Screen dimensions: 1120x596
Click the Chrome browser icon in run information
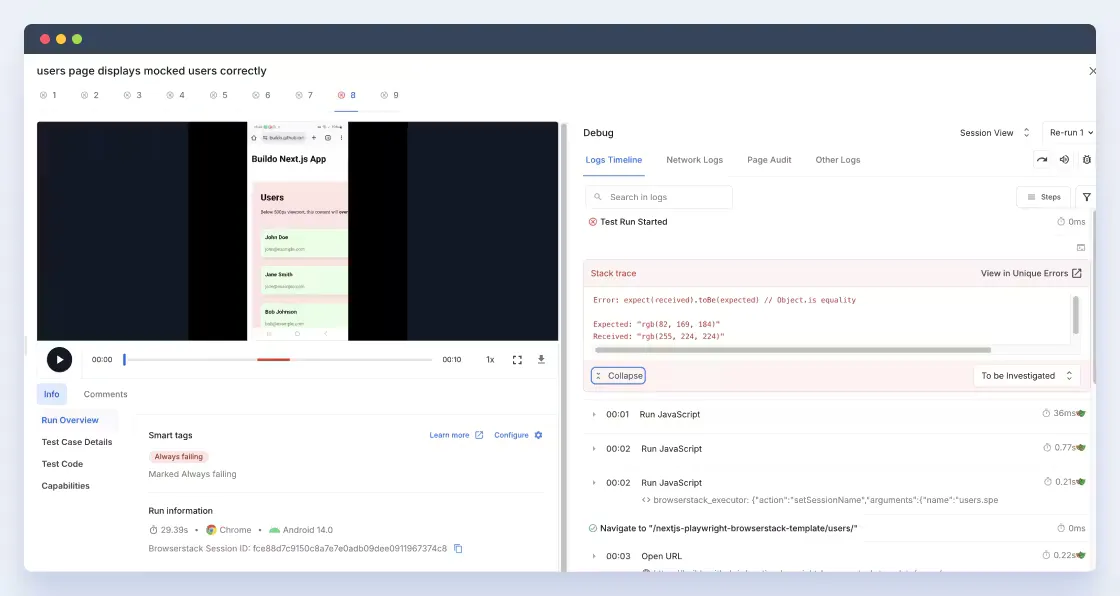click(211, 530)
